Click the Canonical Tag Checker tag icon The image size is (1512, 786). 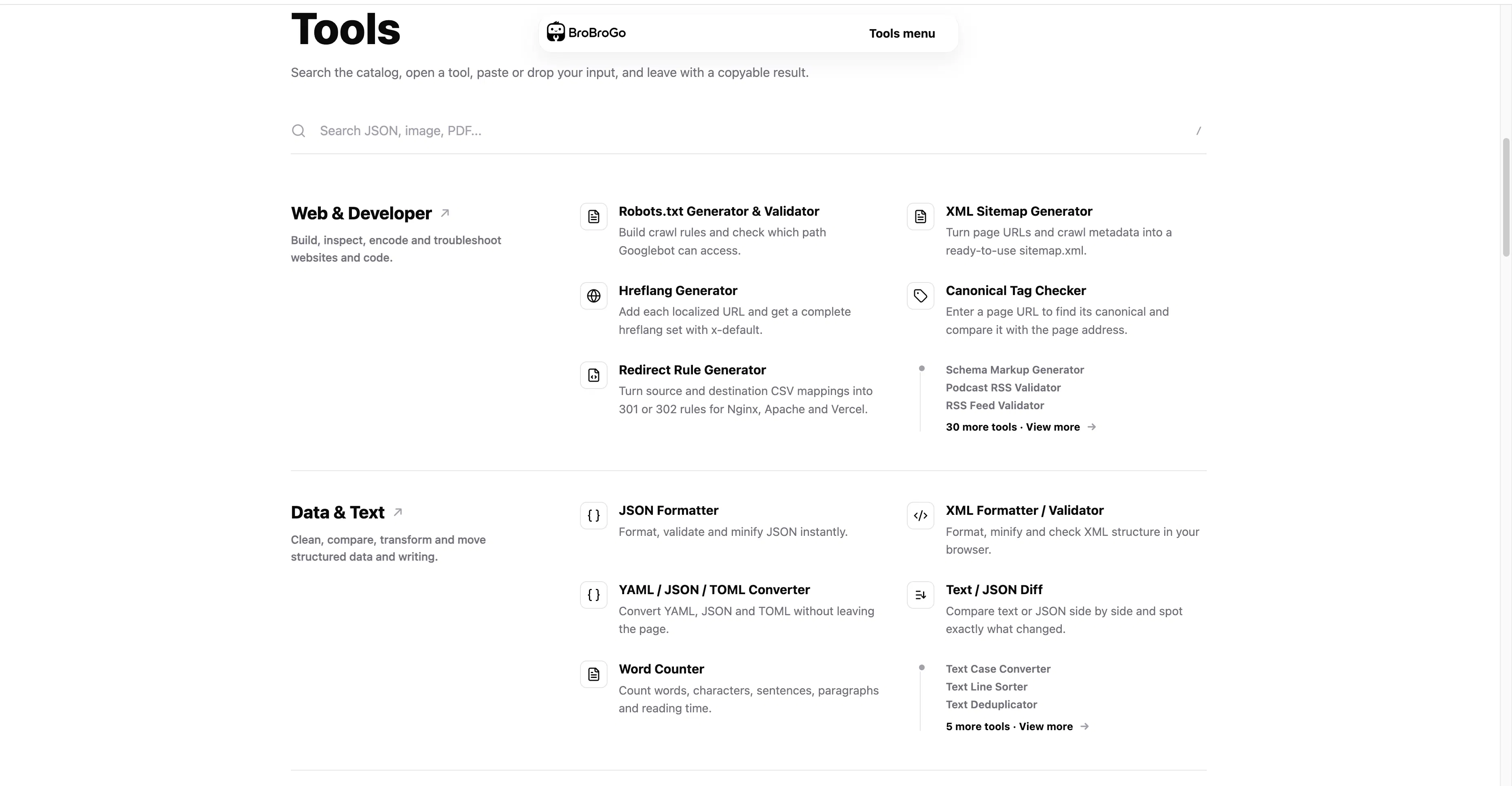click(x=920, y=296)
